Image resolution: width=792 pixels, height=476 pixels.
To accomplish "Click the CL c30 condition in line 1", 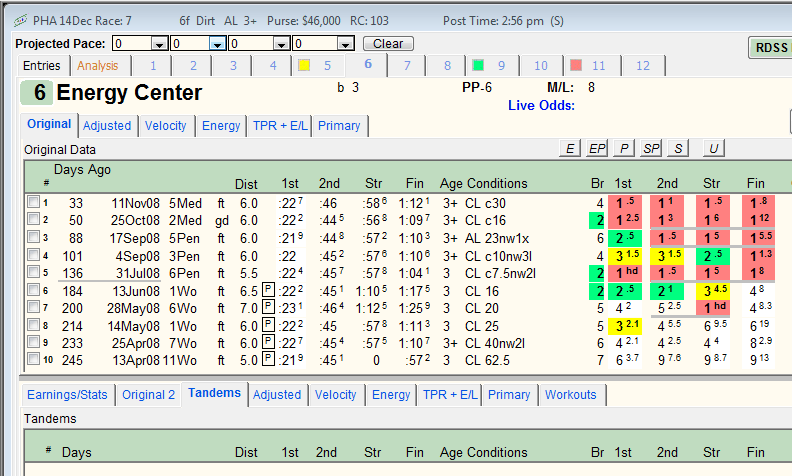I will (485, 203).
